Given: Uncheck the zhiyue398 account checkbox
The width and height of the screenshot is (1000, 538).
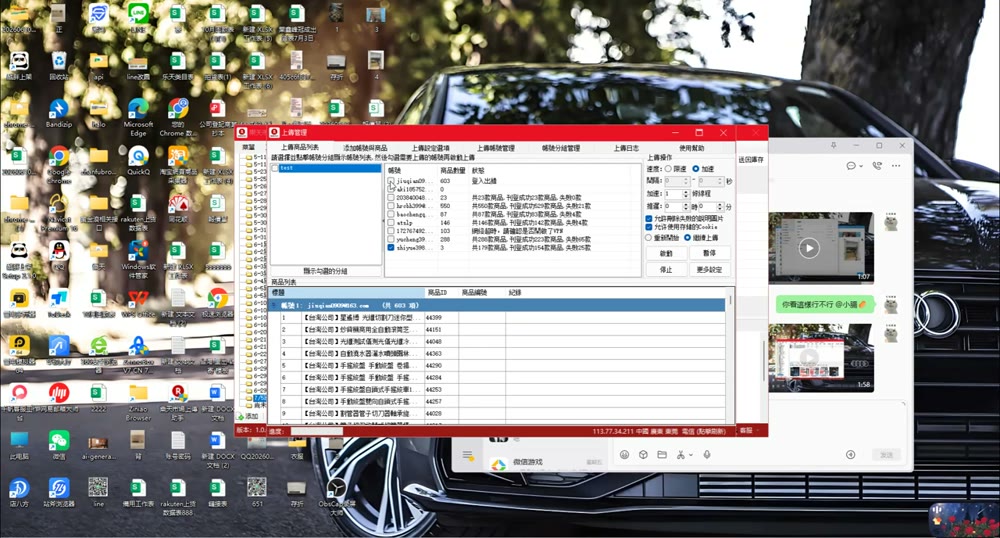Looking at the screenshot, I should pyautogui.click(x=391, y=247).
